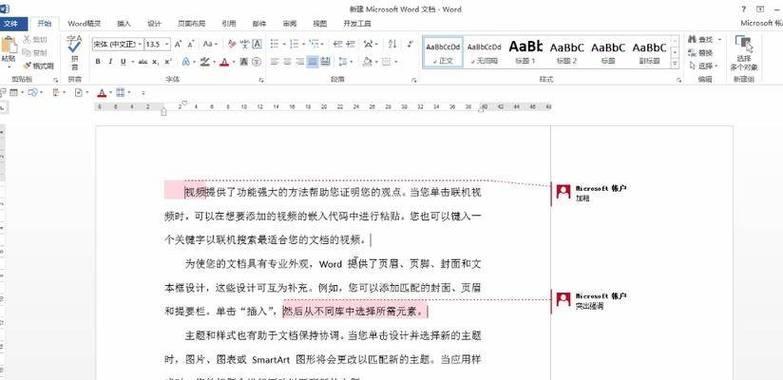Toggle Italic formatting
The height and width of the screenshot is (380, 783).
[110, 62]
